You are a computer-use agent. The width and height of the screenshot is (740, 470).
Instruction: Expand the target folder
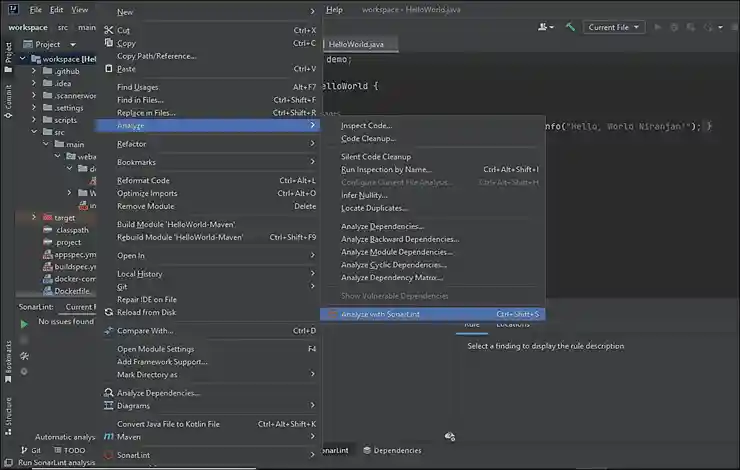[34, 218]
